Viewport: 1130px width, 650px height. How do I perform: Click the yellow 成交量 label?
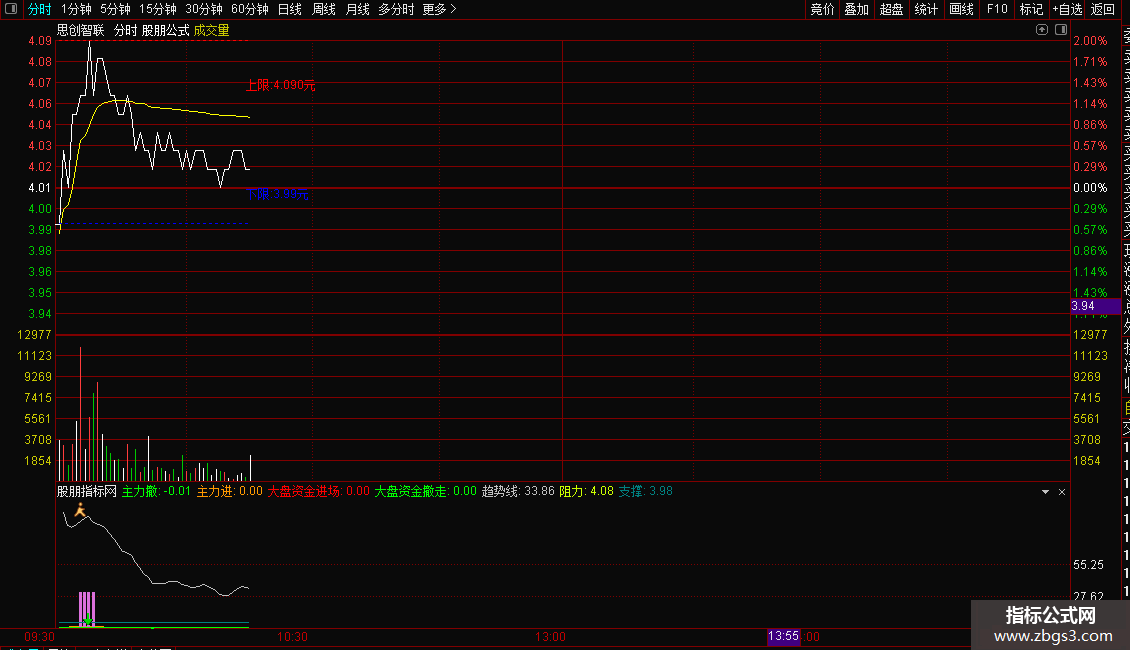pyautogui.click(x=211, y=30)
